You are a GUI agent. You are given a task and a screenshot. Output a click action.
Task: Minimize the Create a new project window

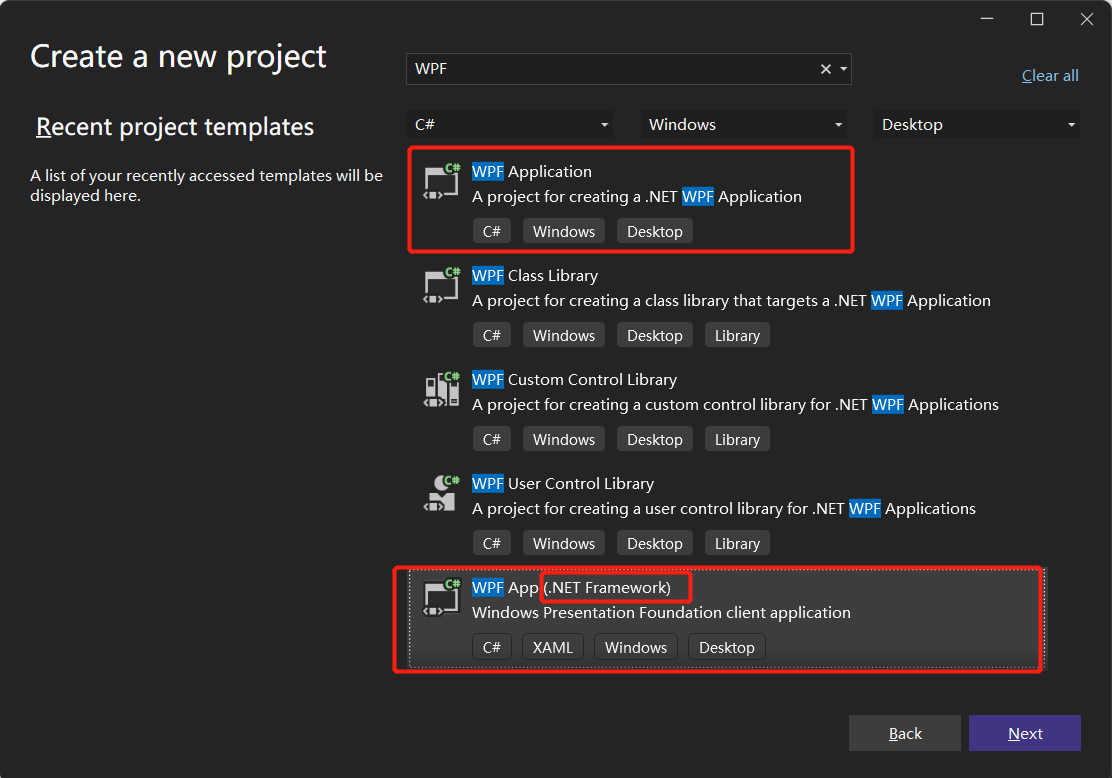(x=986, y=19)
